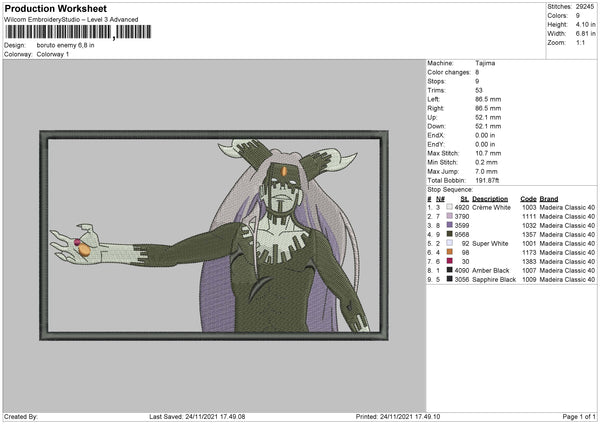Screen dimensions: 600x424
Task: Click the Stops value 9
Action: pyautogui.click(x=477, y=81)
